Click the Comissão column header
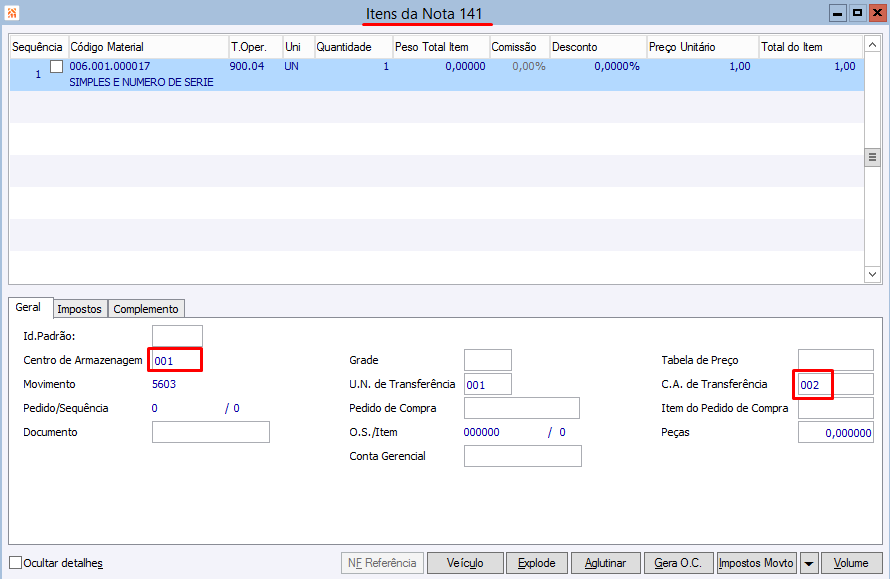Image resolution: width=890 pixels, height=579 pixels. click(519, 47)
